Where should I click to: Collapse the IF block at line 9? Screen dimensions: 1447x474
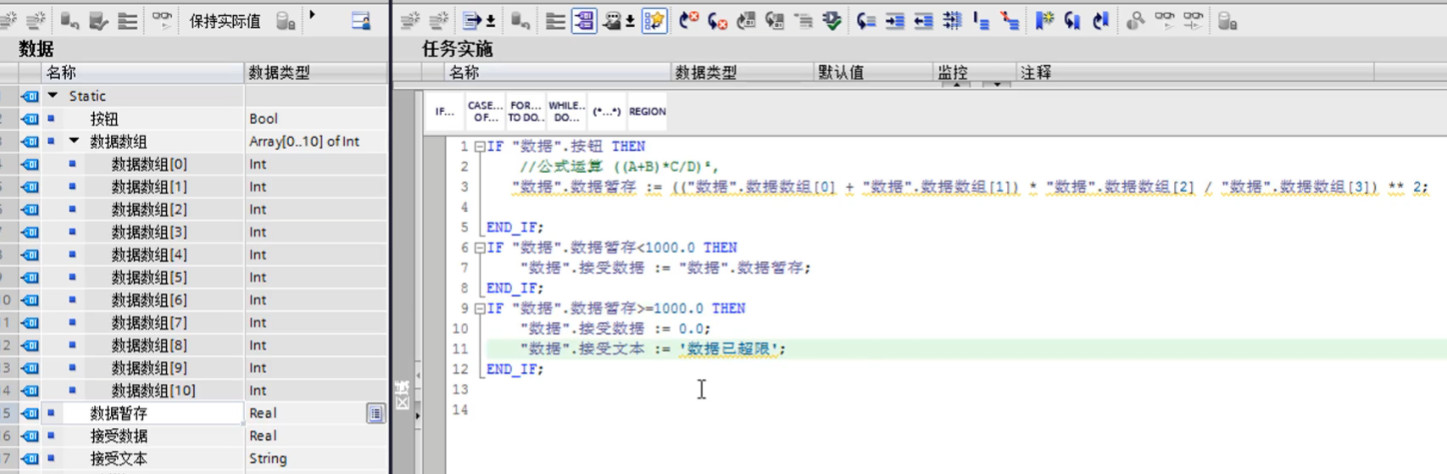pyautogui.click(x=480, y=309)
